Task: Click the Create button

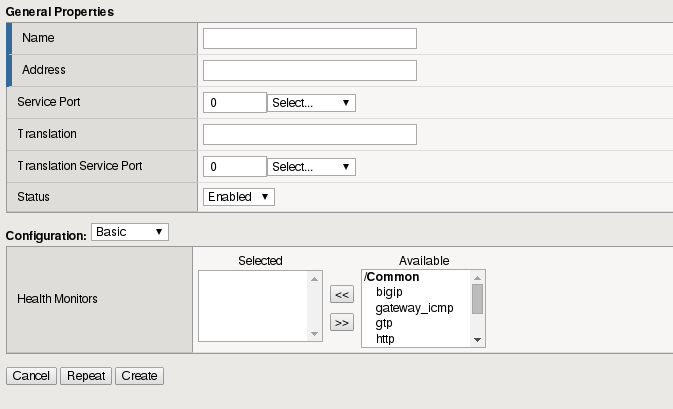Action: 139,376
